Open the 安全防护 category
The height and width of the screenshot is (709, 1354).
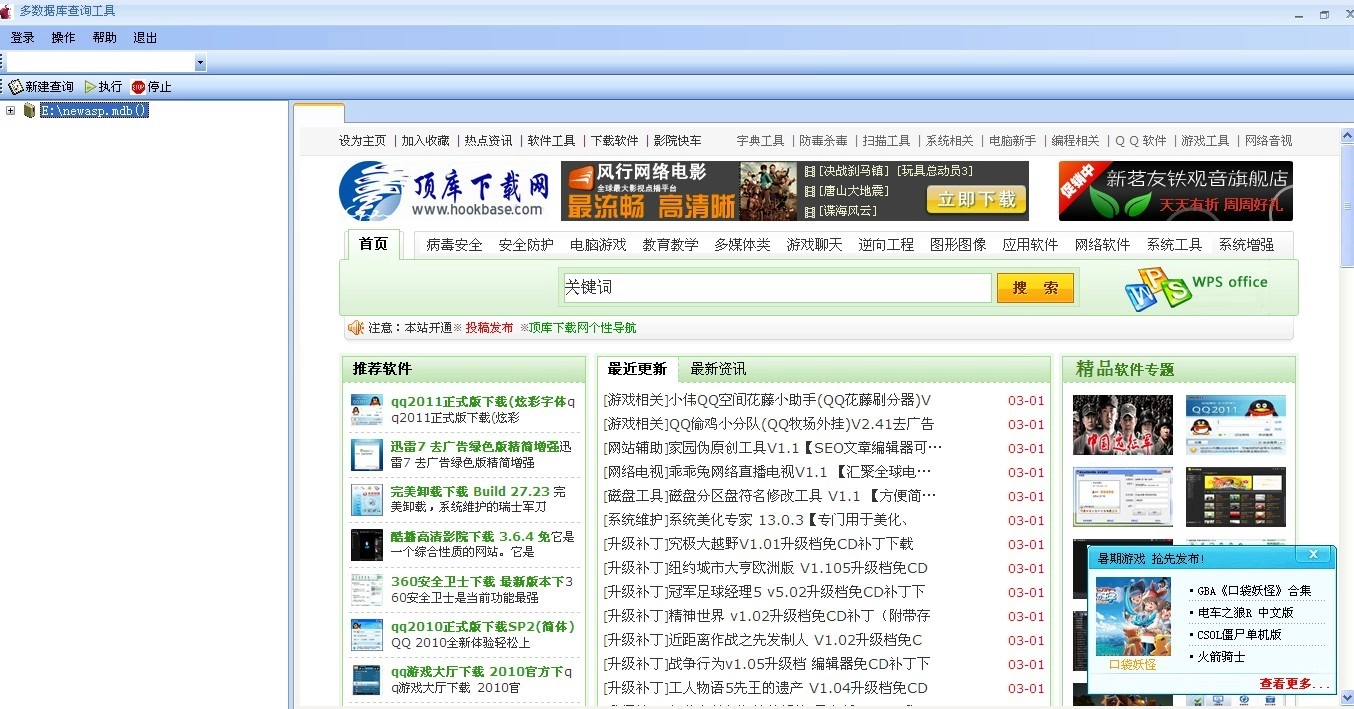[526, 245]
